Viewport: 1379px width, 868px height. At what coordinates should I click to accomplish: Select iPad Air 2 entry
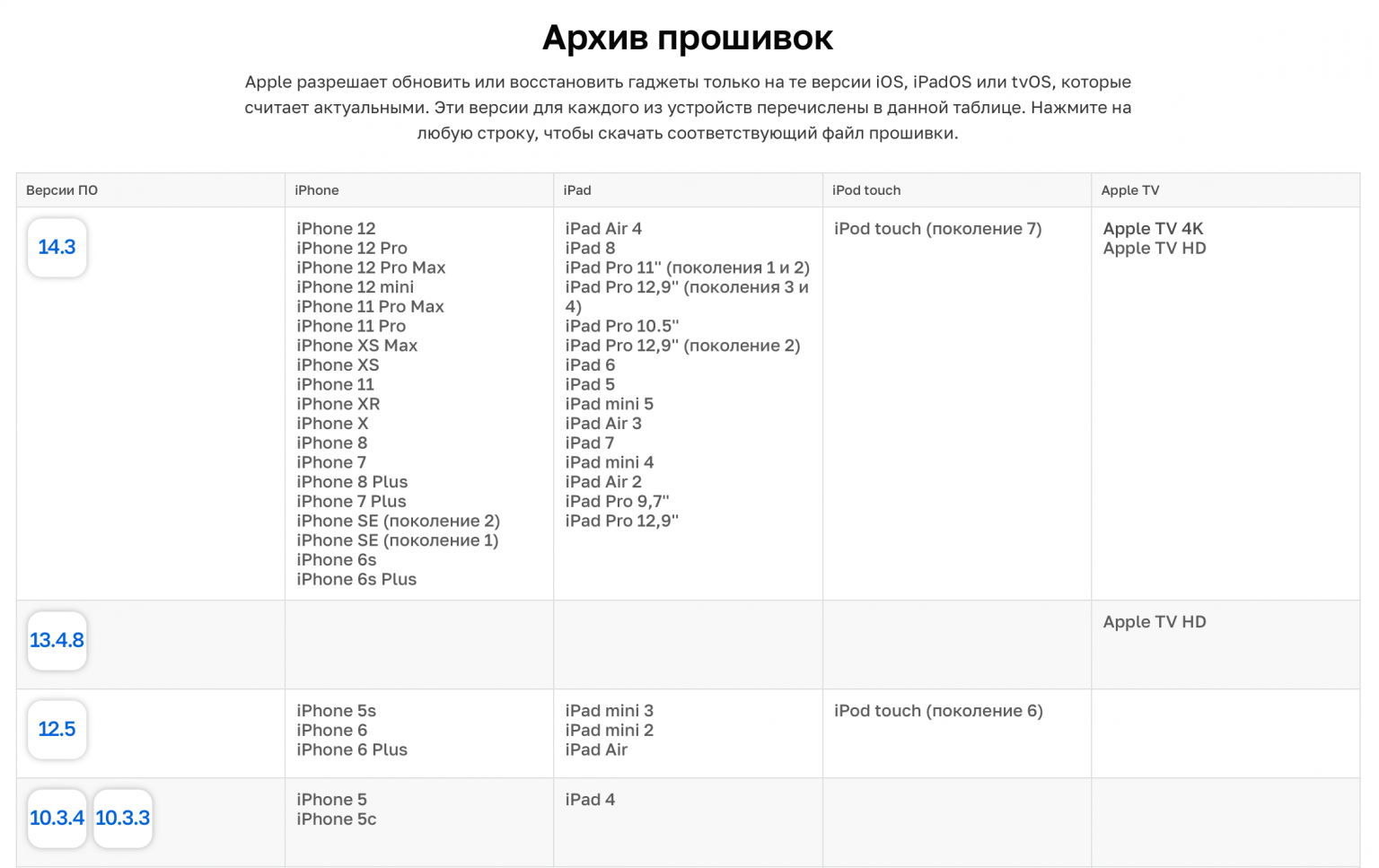(x=603, y=482)
